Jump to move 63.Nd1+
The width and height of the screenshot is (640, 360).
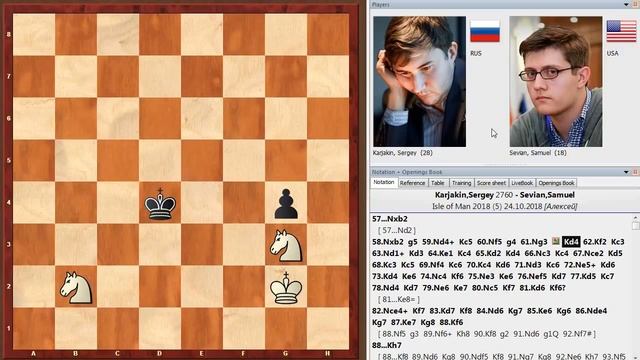[x=388, y=253]
